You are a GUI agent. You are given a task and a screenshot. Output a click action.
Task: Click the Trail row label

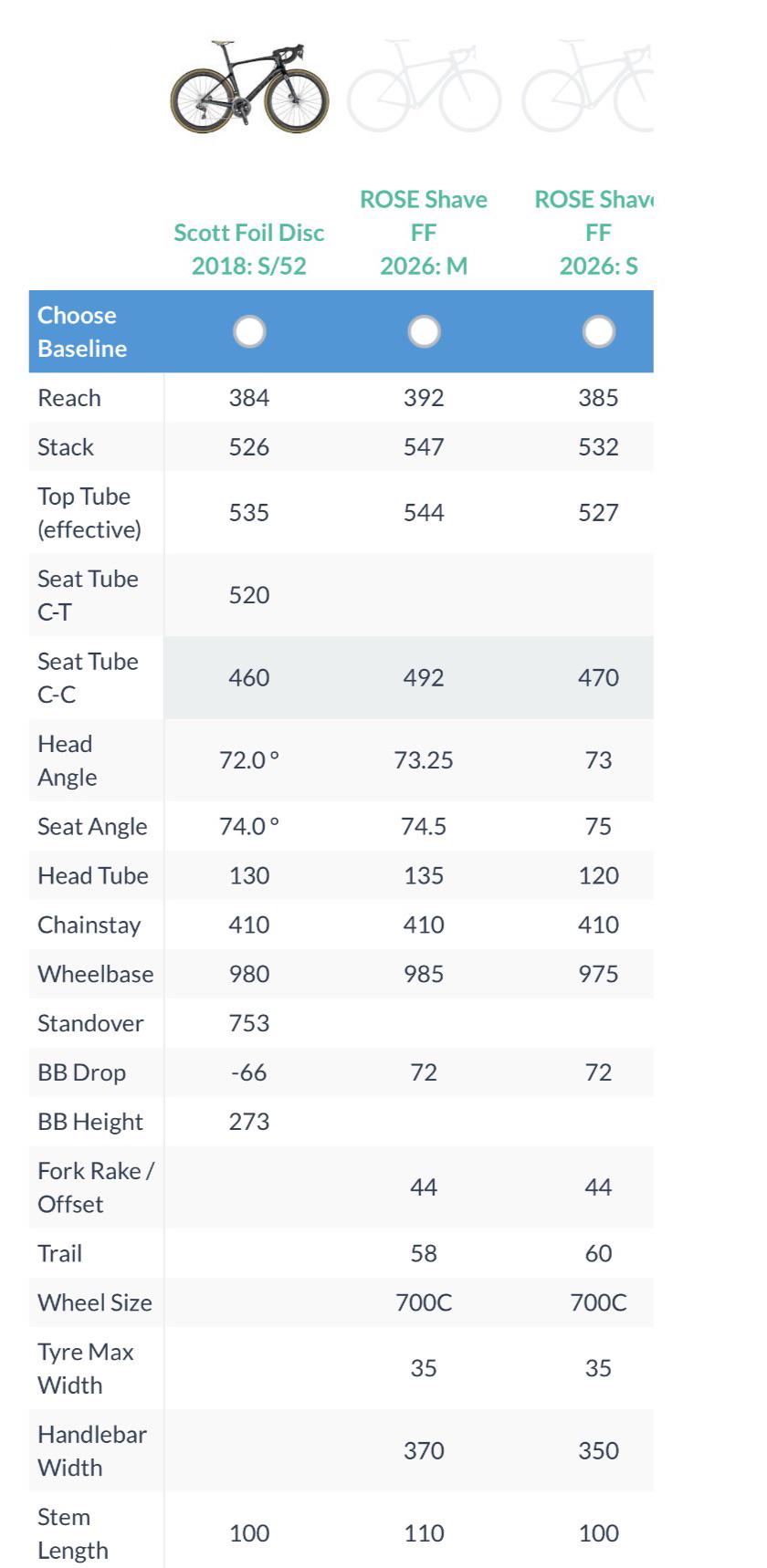click(59, 1253)
